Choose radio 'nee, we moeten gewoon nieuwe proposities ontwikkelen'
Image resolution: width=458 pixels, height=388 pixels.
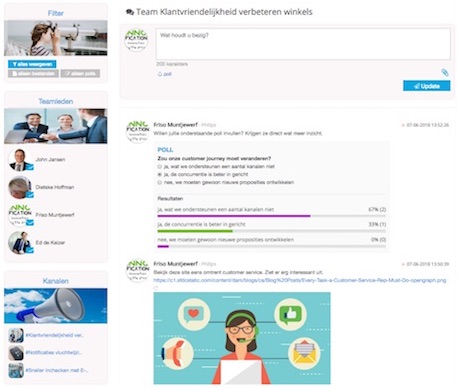160,182
